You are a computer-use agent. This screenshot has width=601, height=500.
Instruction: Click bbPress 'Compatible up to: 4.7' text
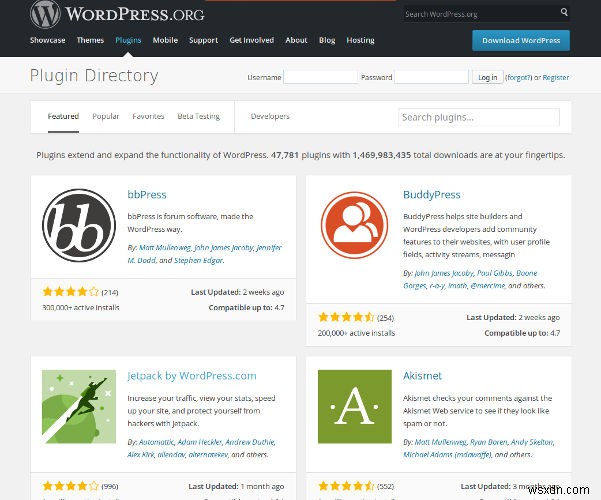[x=246, y=308]
